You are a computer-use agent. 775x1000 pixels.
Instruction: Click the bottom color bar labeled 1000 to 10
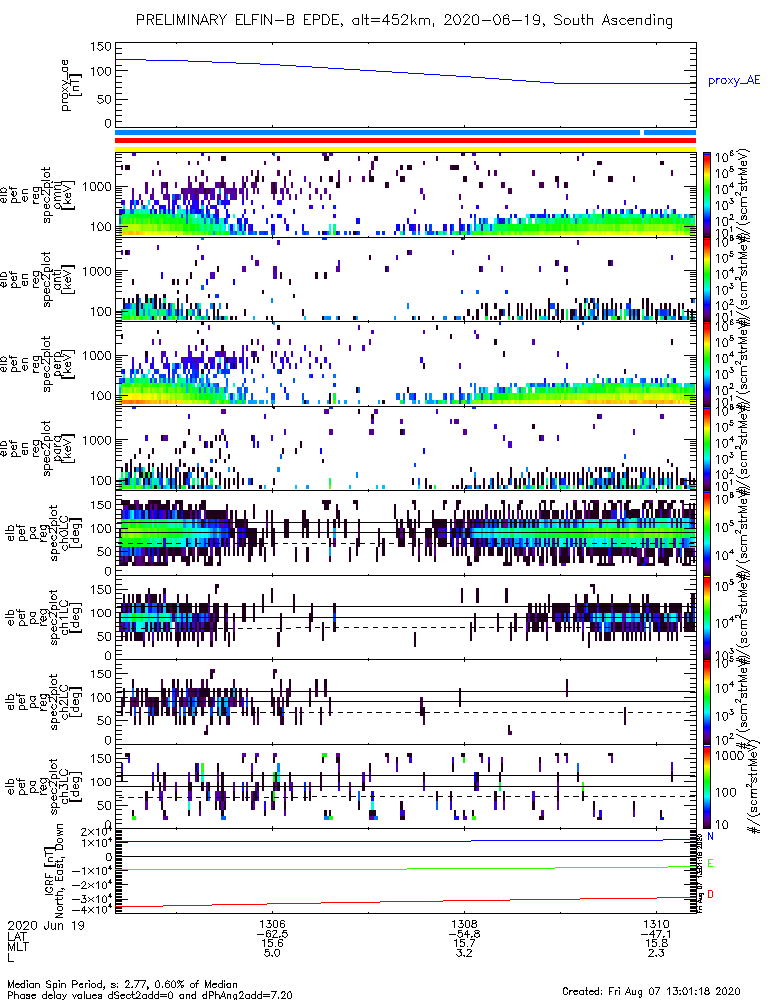[x=707, y=787]
